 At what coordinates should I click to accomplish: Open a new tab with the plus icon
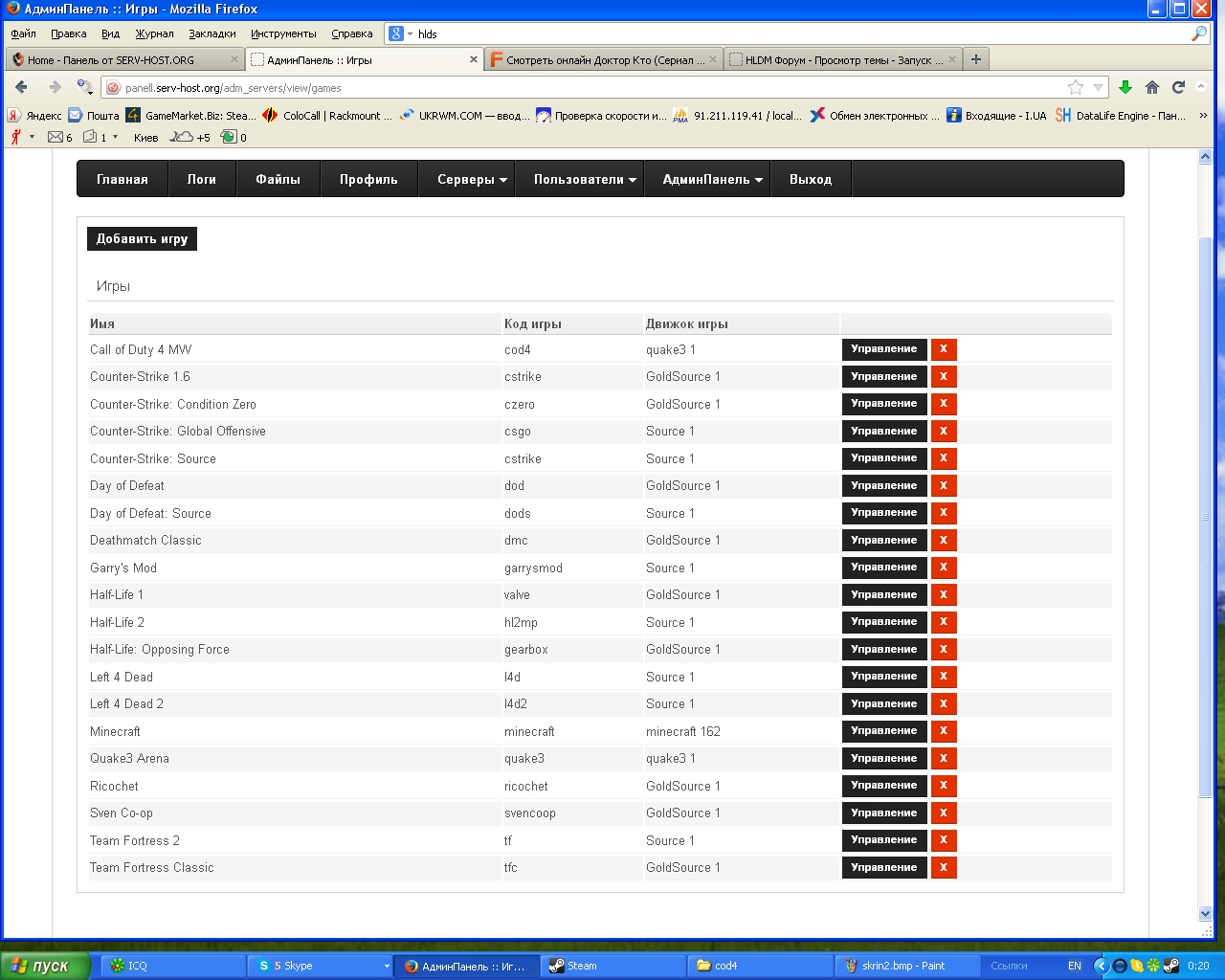[x=975, y=59]
